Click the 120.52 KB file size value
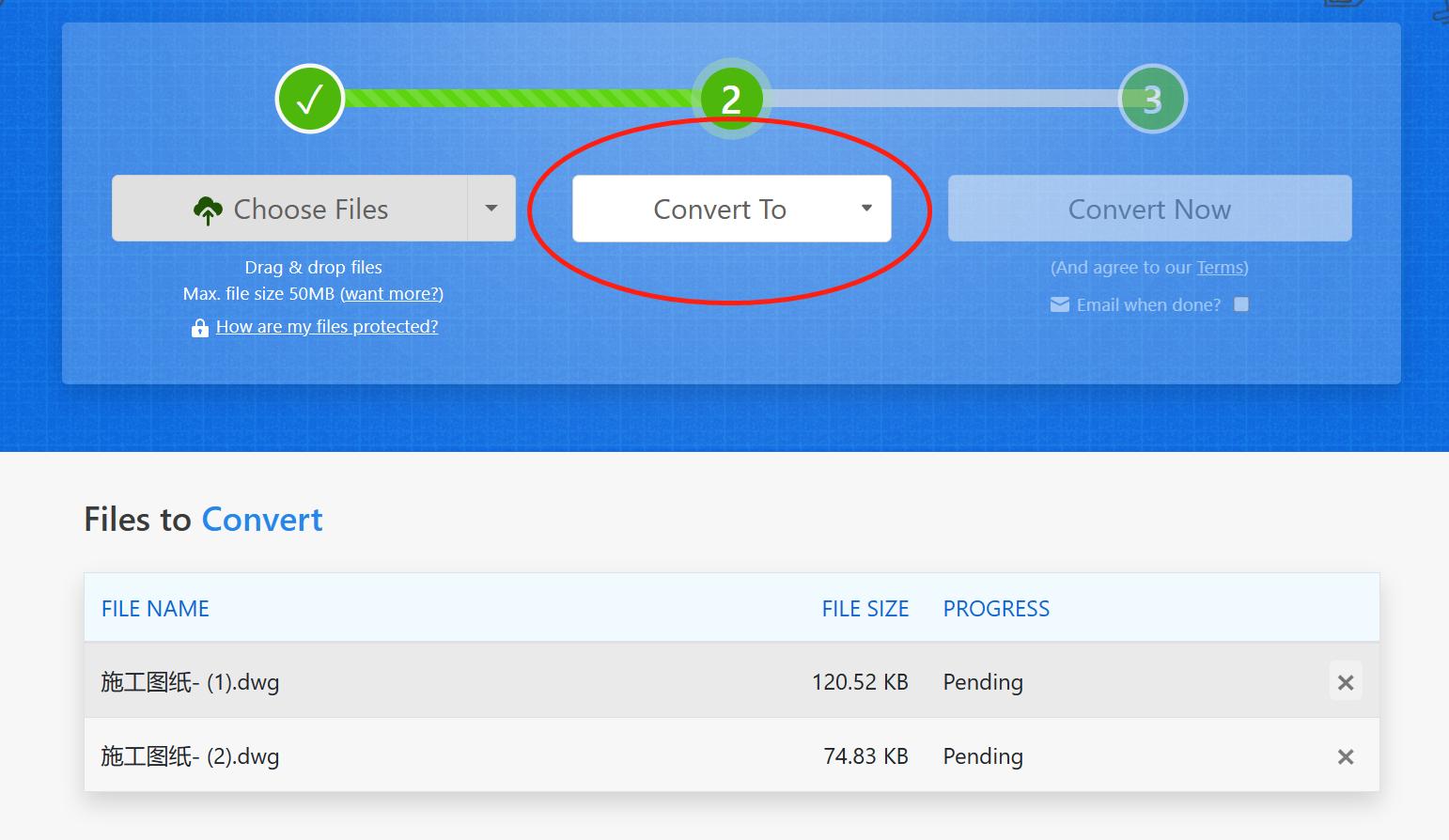This screenshot has width=1449, height=840. [x=860, y=682]
